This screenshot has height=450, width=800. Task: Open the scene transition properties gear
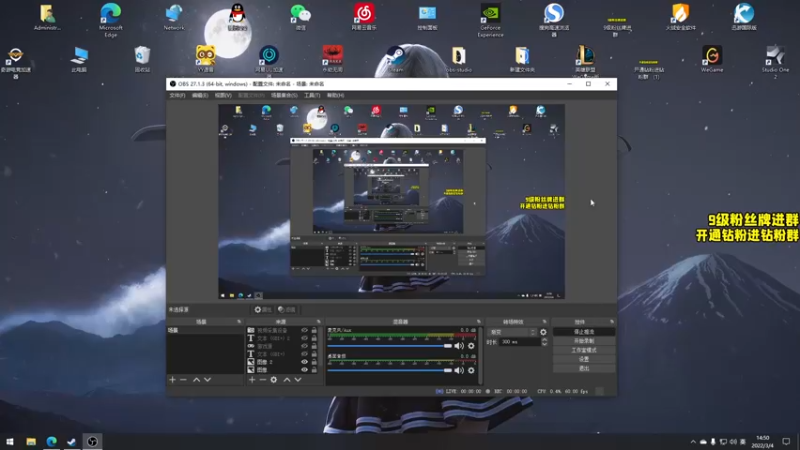coord(543,332)
